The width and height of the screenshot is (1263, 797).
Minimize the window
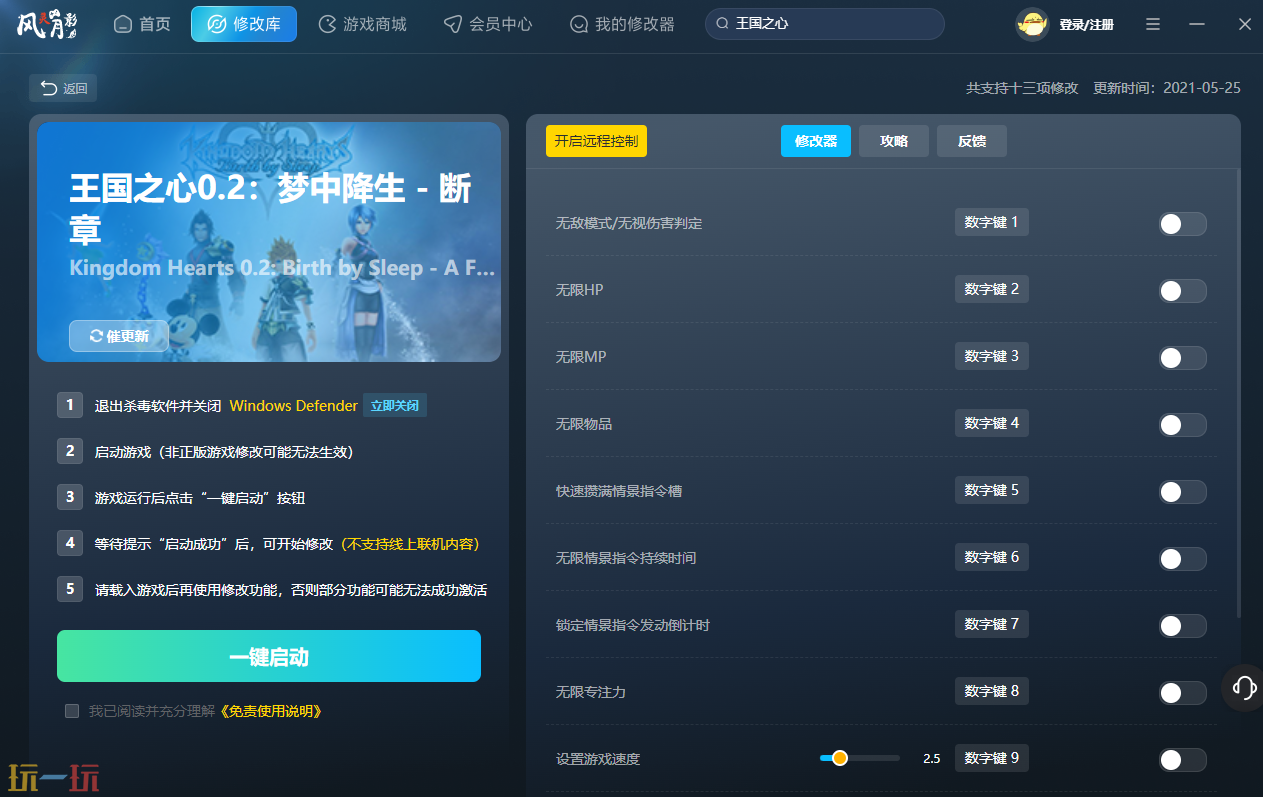tap(1198, 24)
